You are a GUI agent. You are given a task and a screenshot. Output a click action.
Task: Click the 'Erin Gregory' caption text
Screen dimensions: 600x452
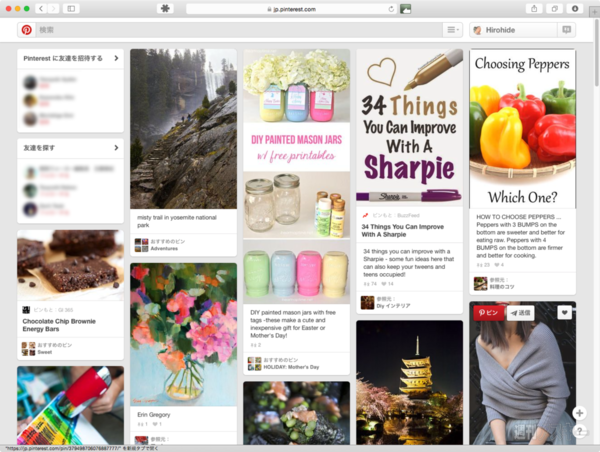tap(154, 414)
